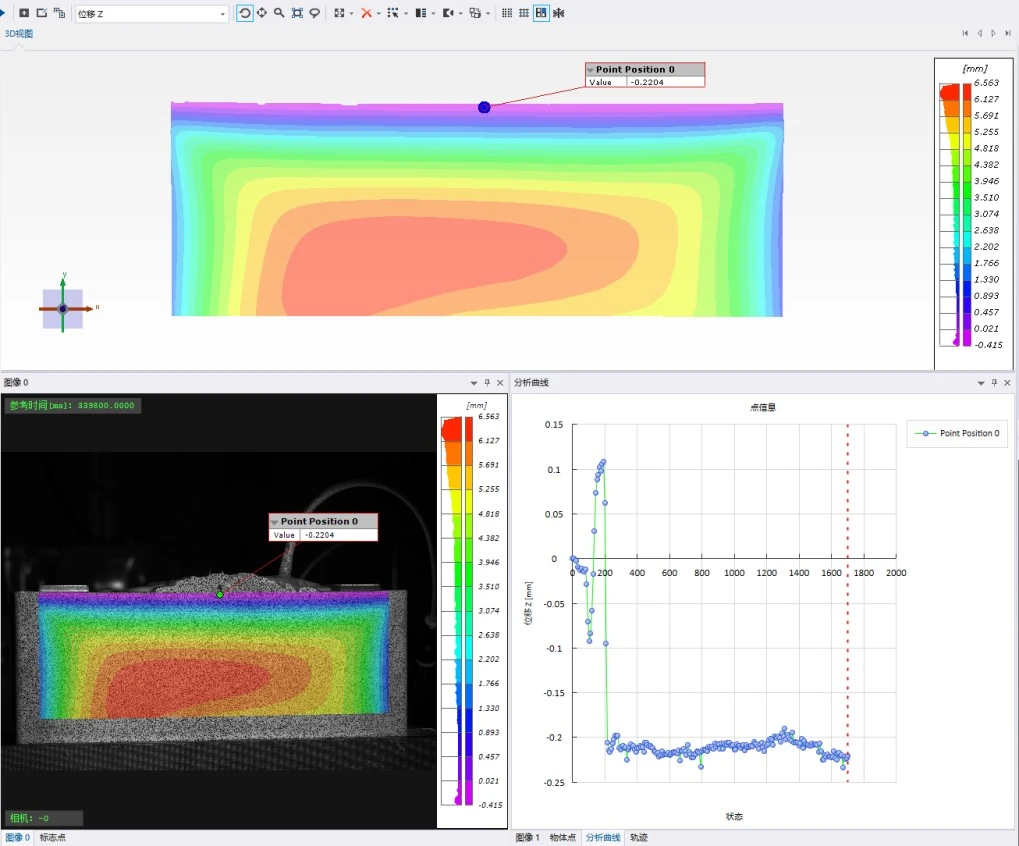The height and width of the screenshot is (846, 1019).
Task: Open the 轨迹 tab
Action: click(x=639, y=838)
